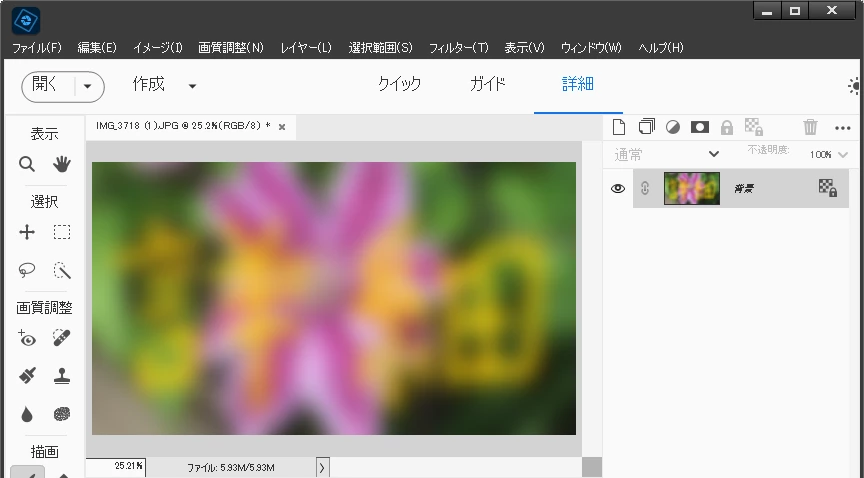This screenshot has width=864, height=478.
Task: Open the dropdown arrow beside 開く
Action: pos(87,87)
